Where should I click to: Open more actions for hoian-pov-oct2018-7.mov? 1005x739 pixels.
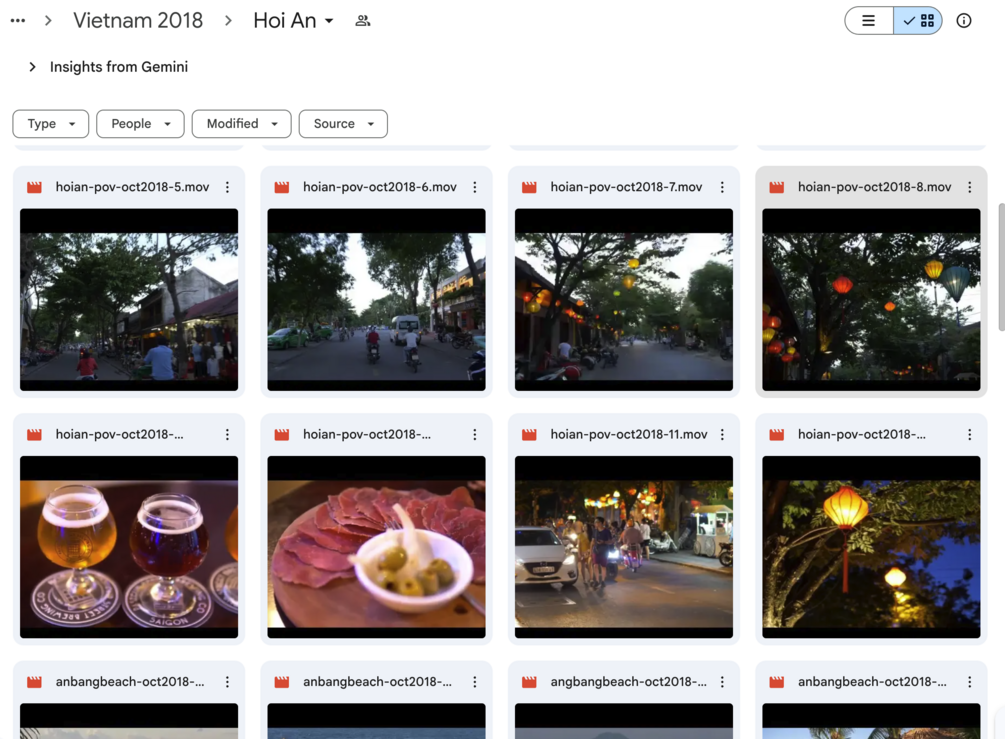722,187
